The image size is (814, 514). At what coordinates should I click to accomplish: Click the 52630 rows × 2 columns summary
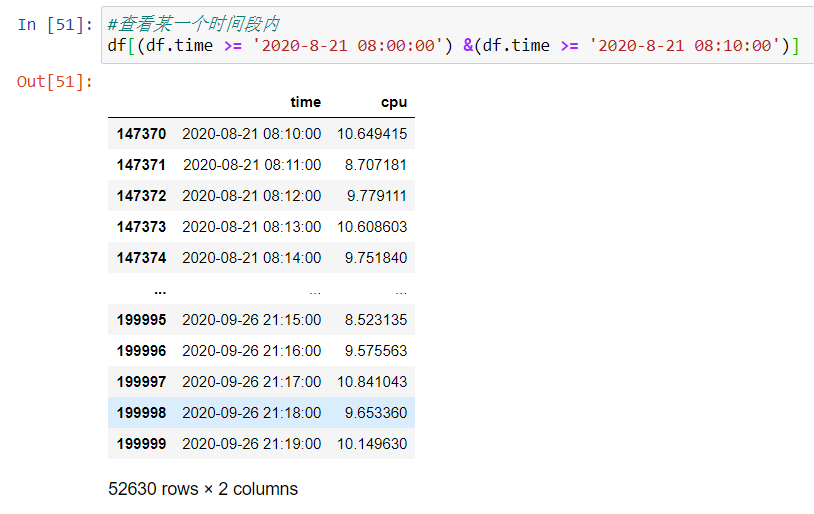coord(203,489)
